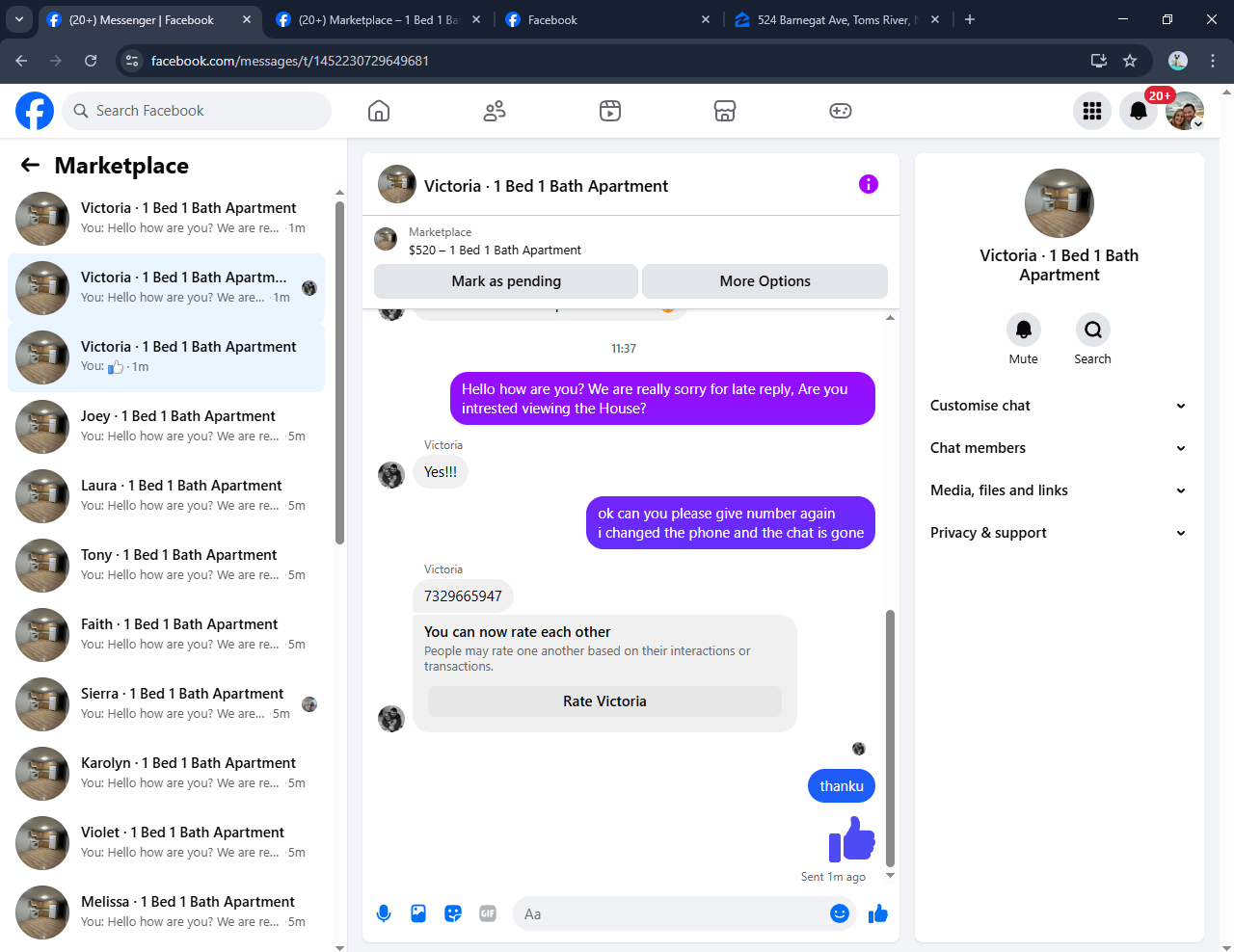Send a thumbs-up like icon
Screen dimensions: 1234x952
pyautogui.click(x=877, y=913)
